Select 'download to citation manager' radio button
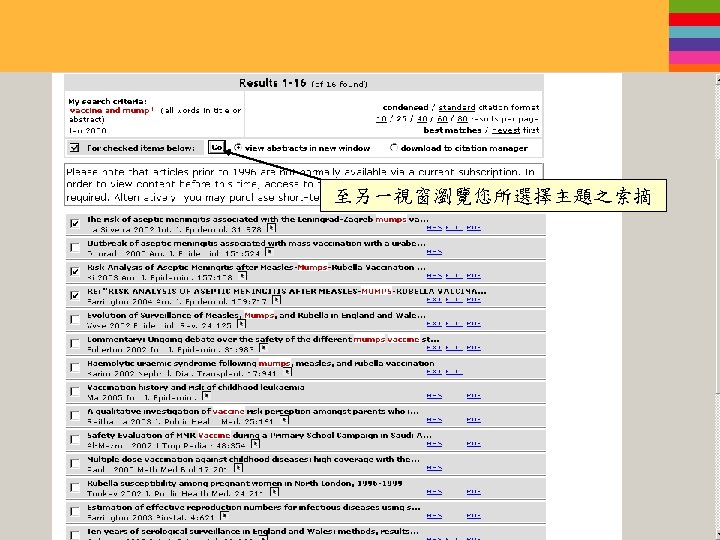This screenshot has width=720, height=540. tap(394, 147)
